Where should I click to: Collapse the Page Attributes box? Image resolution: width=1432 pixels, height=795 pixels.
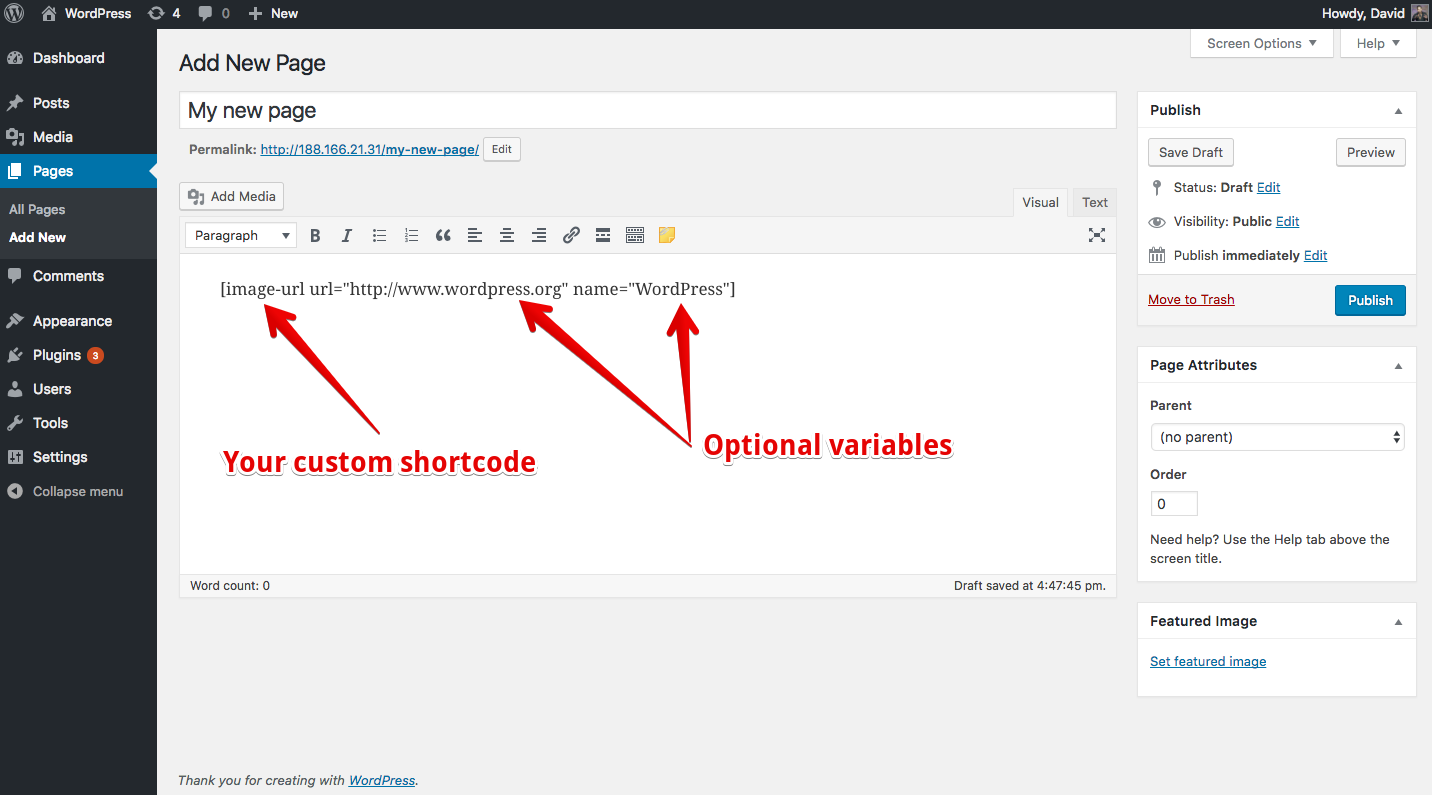(x=1398, y=366)
